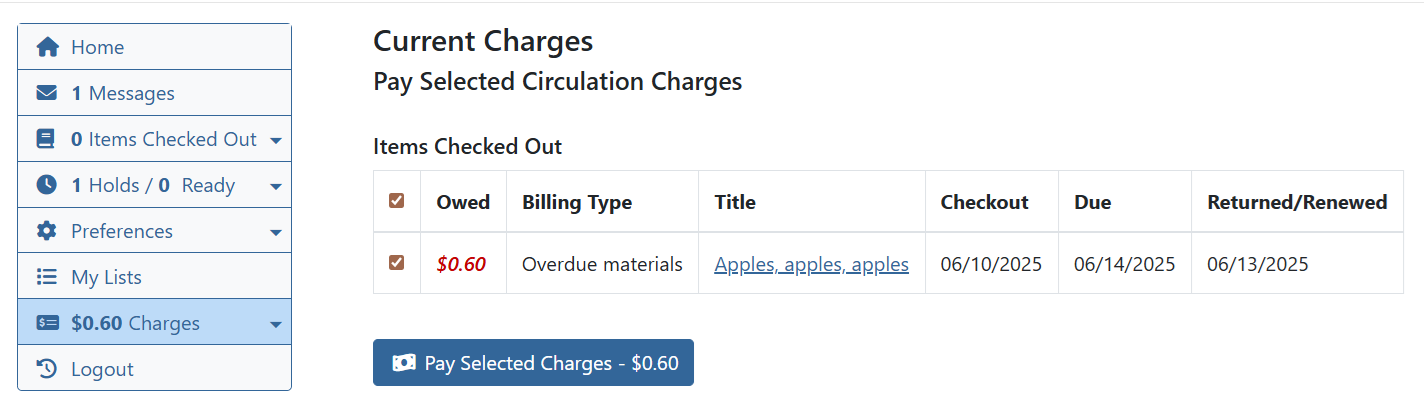Open the My Lists menu item
The image size is (1424, 418).
click(106, 277)
